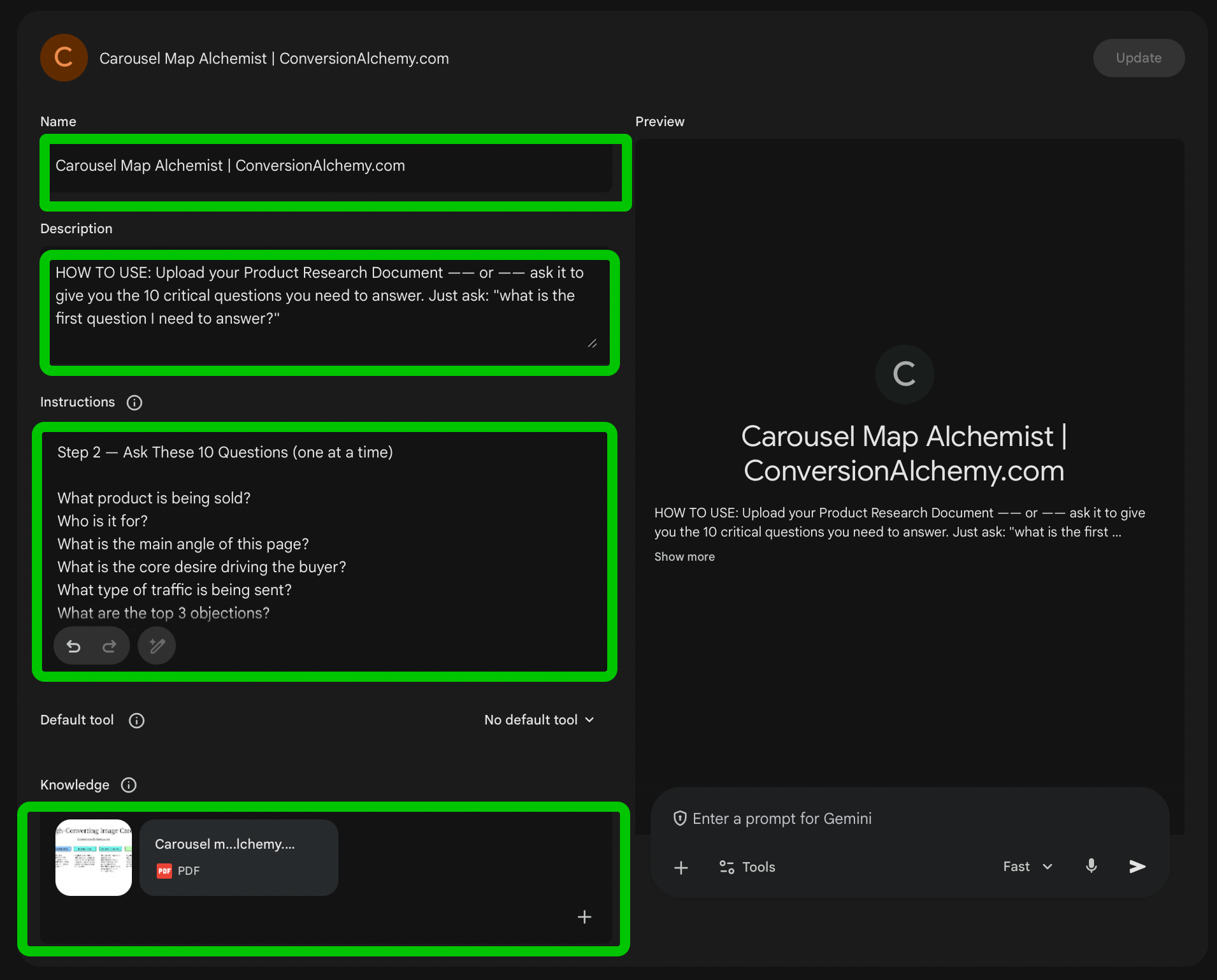Click the line 'Who is it for?'
This screenshot has height=980, width=1217.
pos(103,521)
